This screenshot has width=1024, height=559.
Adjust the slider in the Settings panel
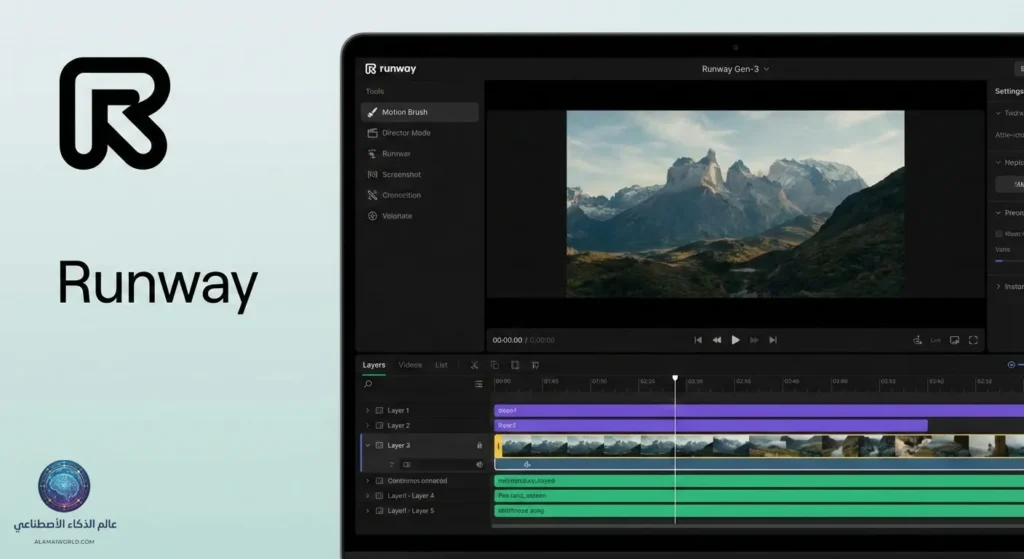coord(1003,260)
